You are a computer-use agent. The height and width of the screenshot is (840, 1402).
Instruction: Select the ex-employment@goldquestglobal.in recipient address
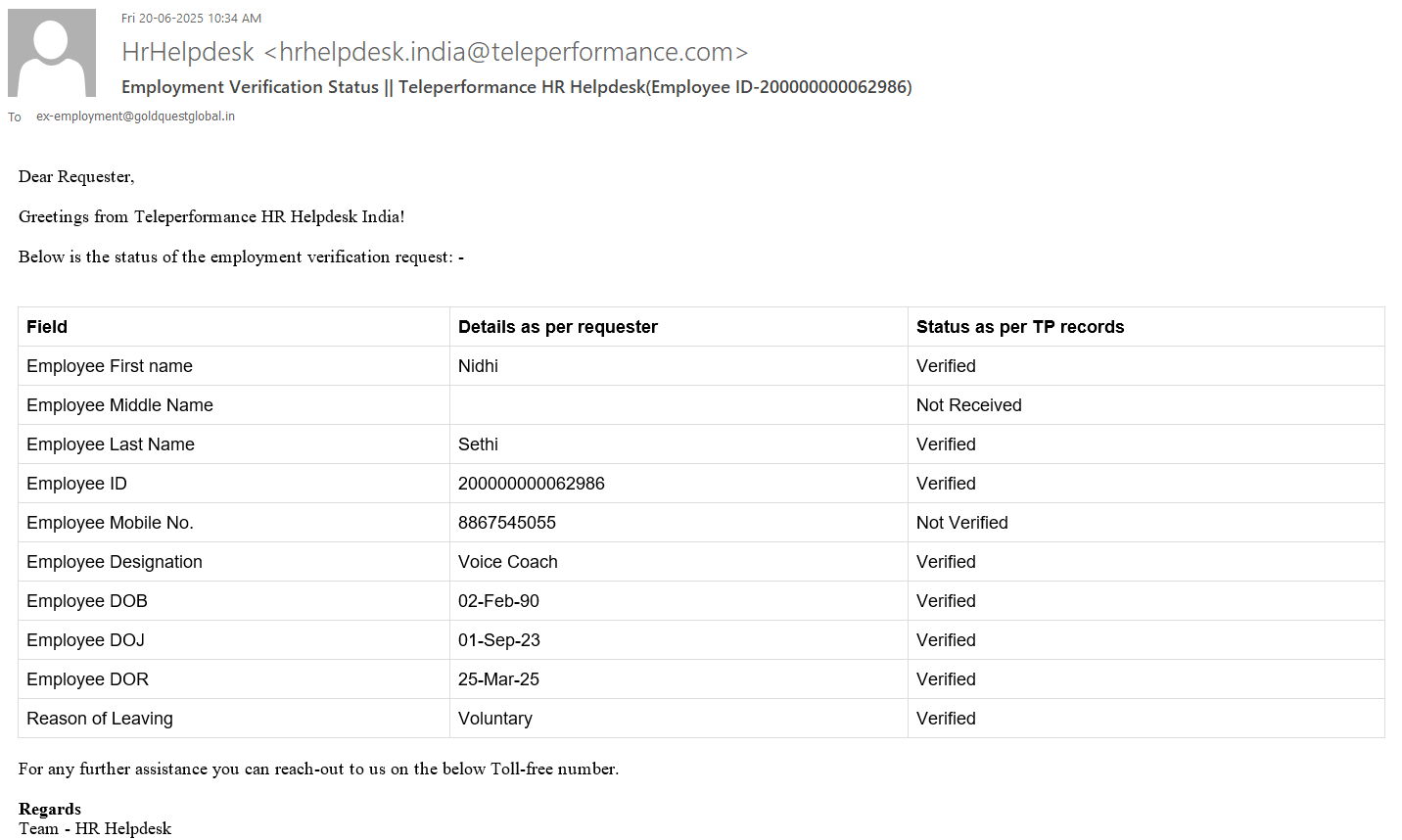click(135, 117)
